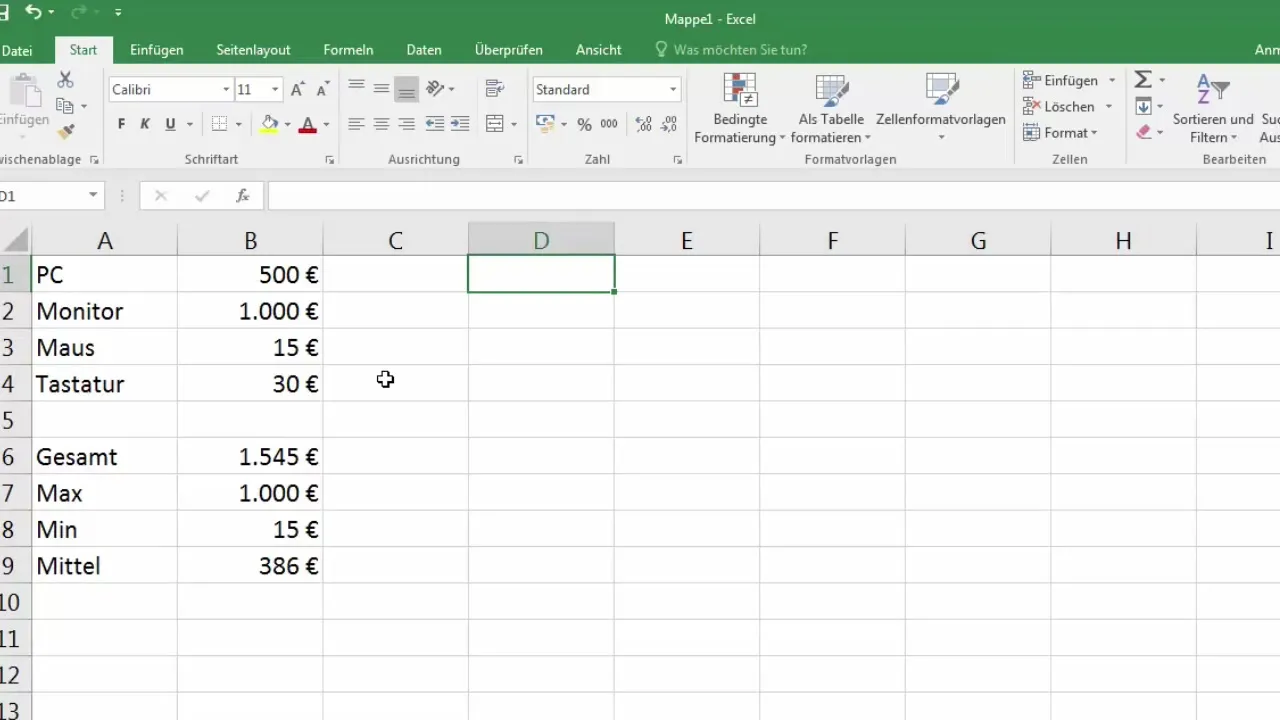
Task: Open Ausrichtung dialog launcher
Action: point(518,160)
